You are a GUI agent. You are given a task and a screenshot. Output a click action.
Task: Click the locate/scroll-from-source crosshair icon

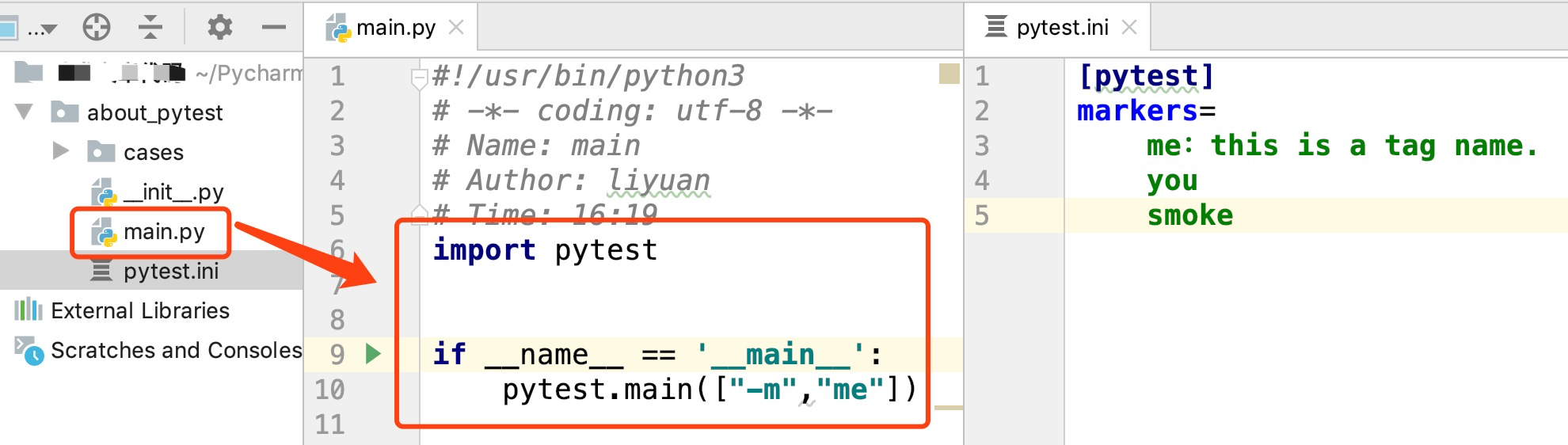pos(97,28)
